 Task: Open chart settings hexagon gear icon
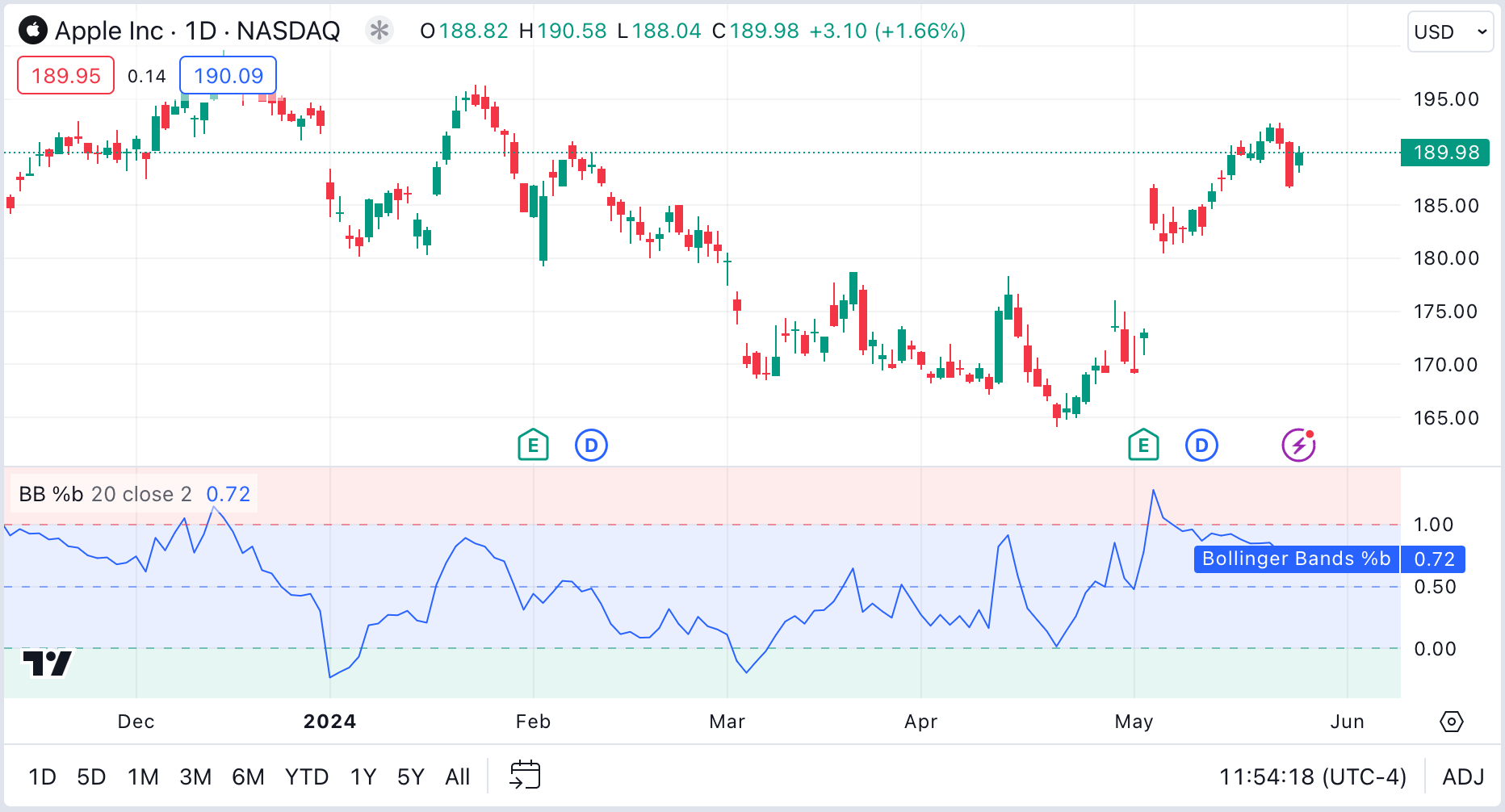coord(1451,722)
